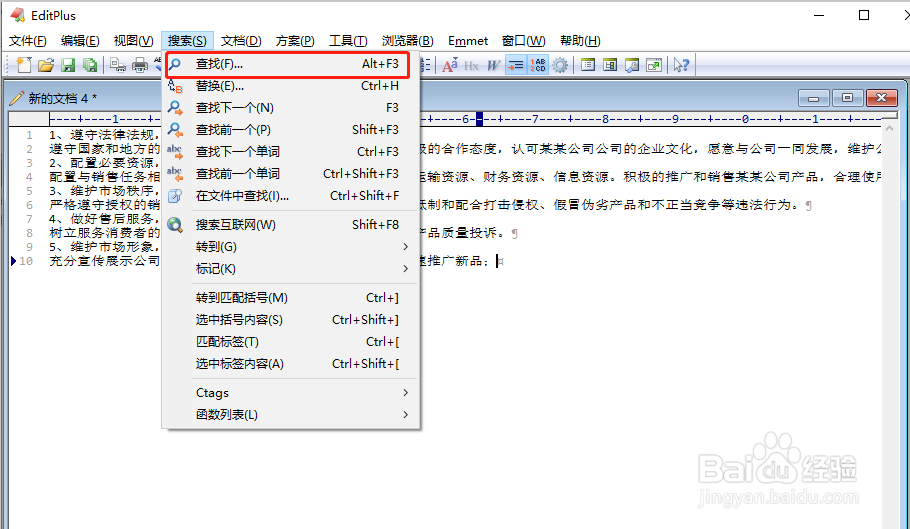910x529 pixels.
Task: Click the Find magnifier menu icon
Action: point(175,64)
